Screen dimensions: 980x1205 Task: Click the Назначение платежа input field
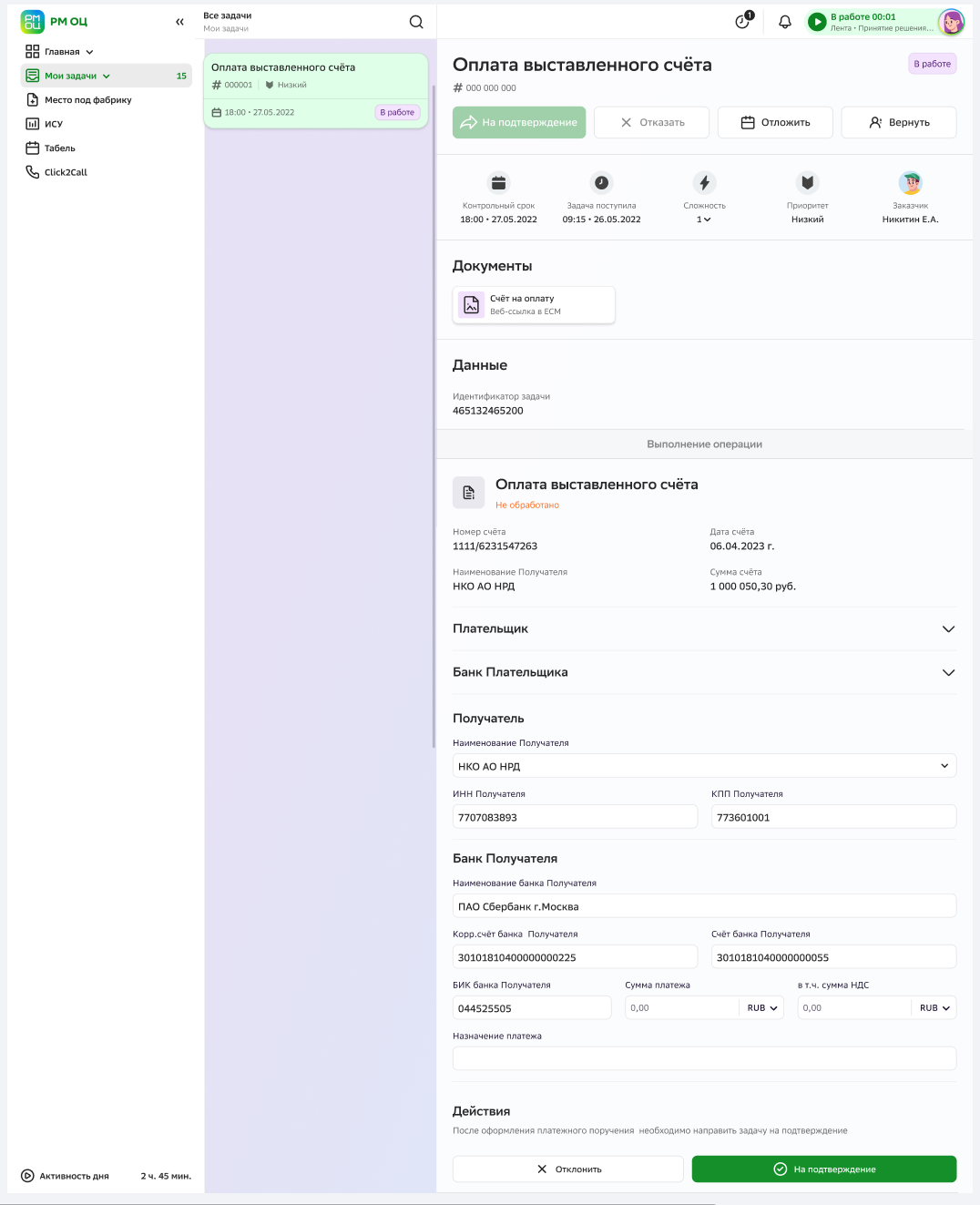point(704,1058)
